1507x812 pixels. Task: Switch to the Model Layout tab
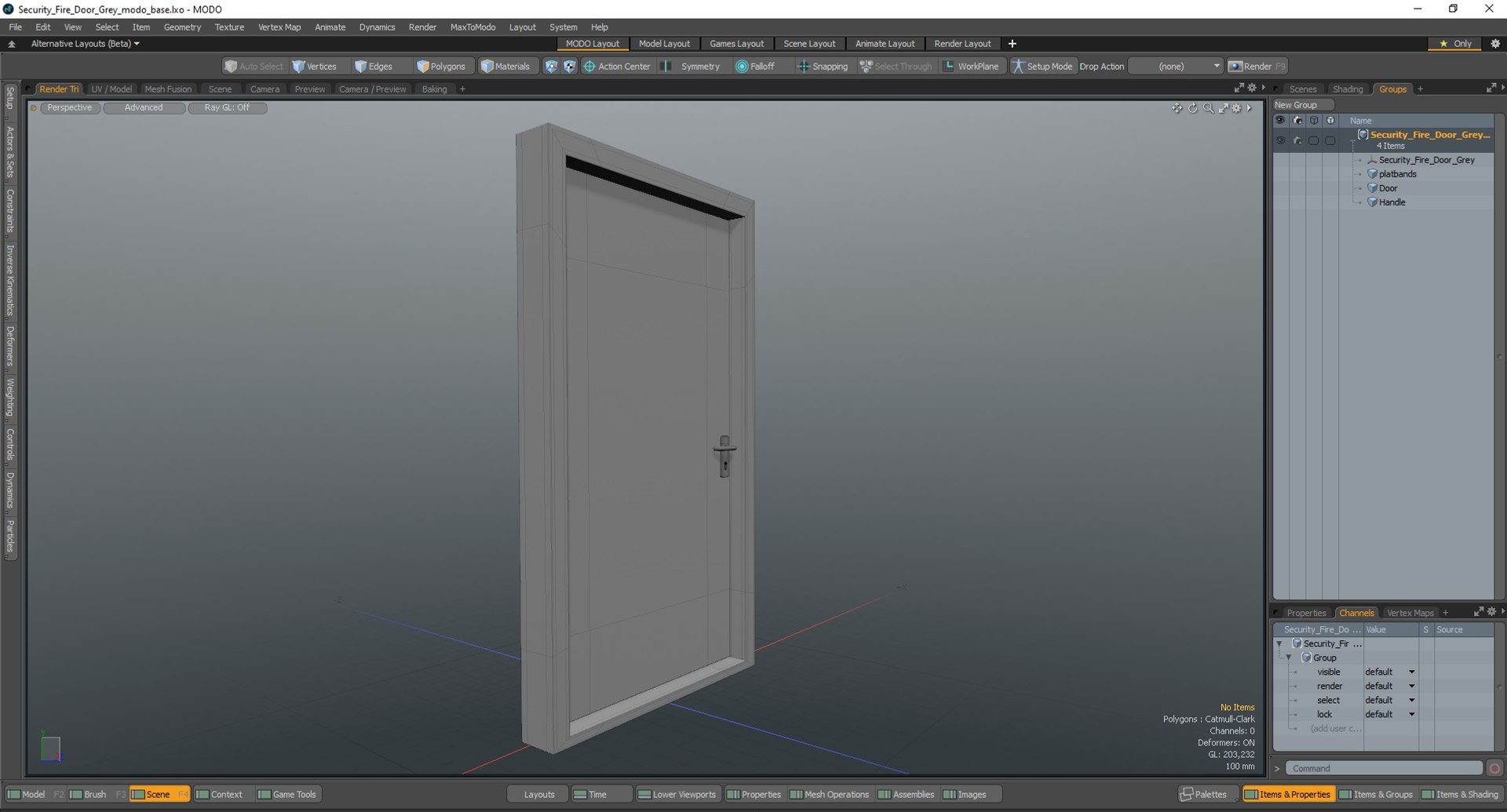pos(664,44)
